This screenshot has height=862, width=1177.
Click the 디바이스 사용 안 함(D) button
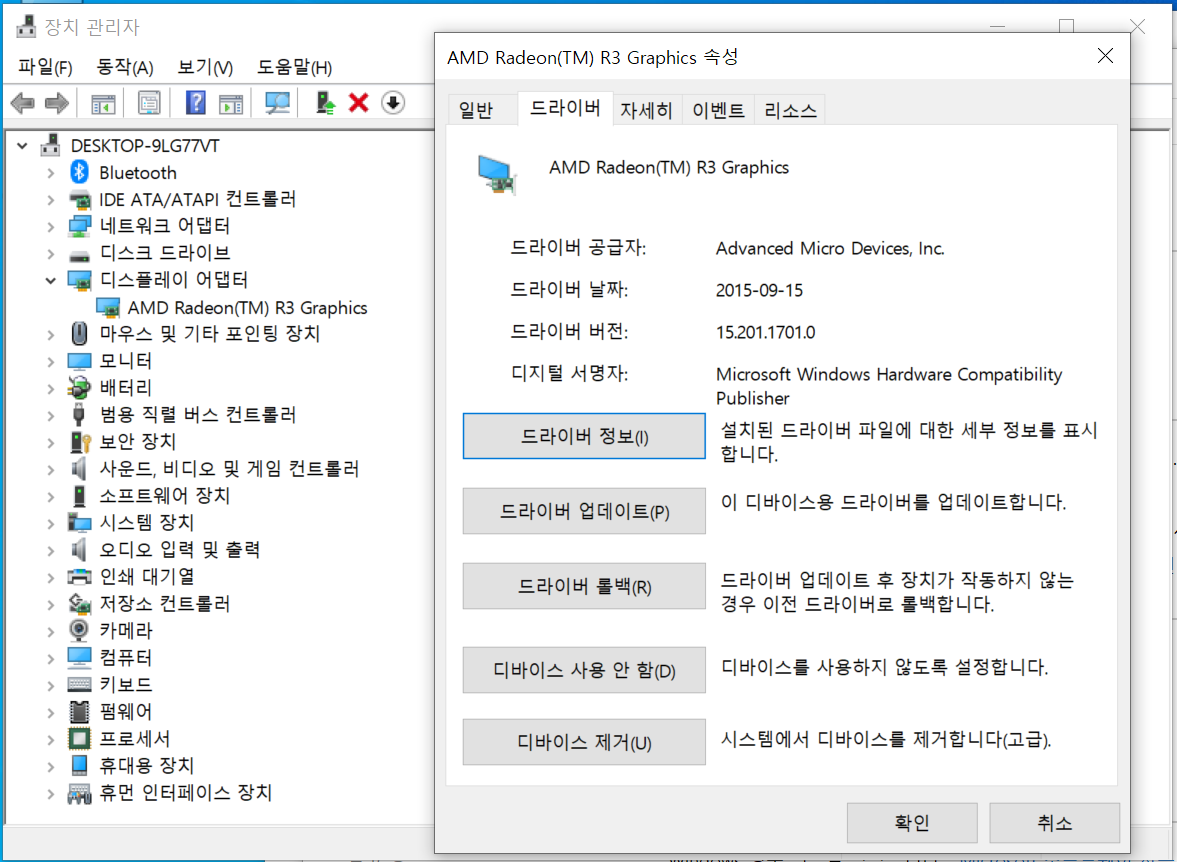tap(584, 670)
